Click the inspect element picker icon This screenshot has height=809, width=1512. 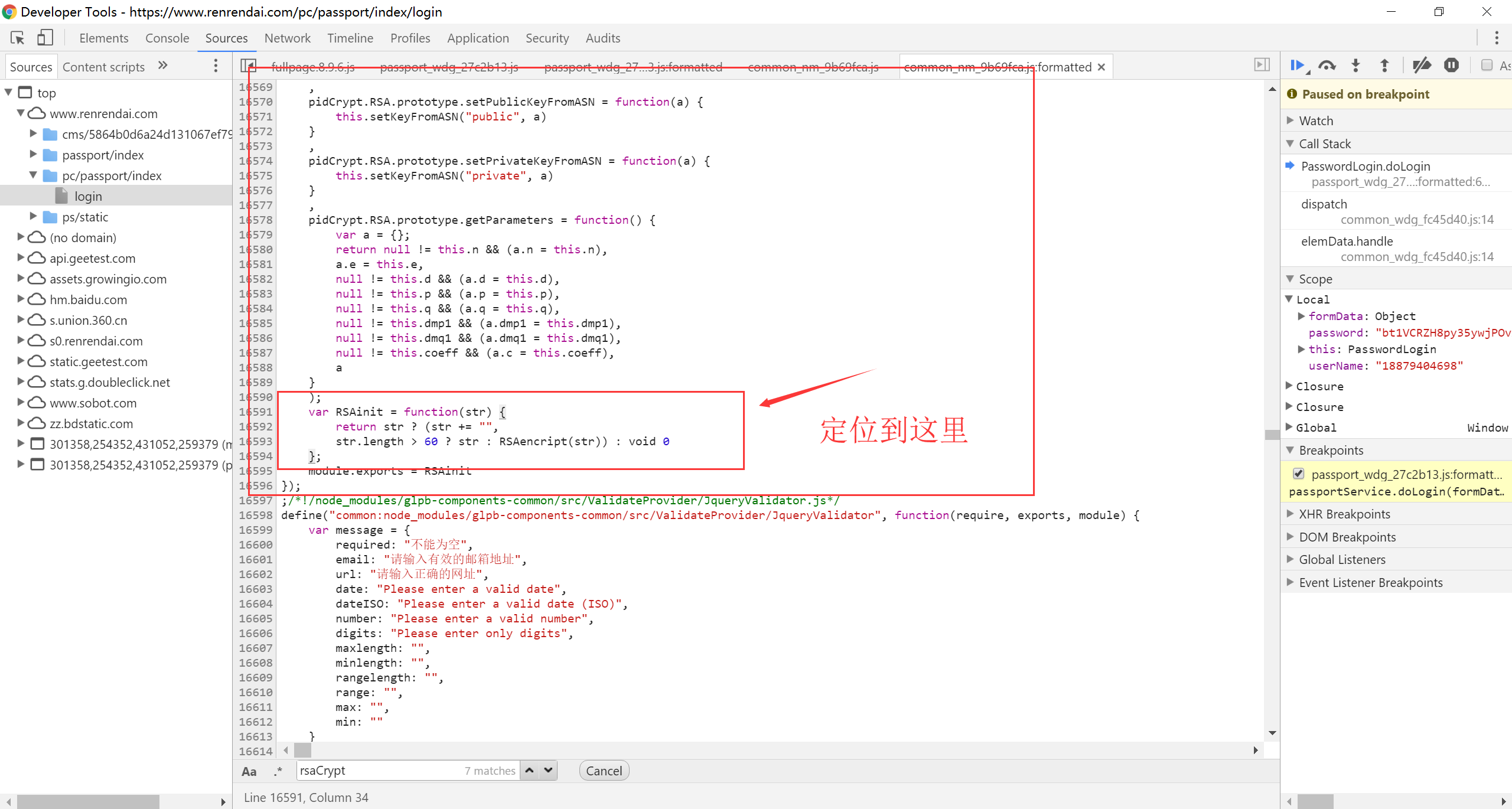(17, 38)
